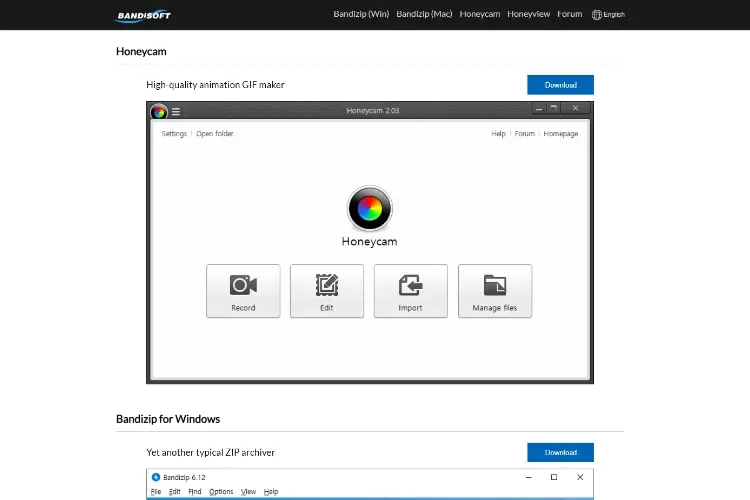Minimize the Bandizip window
Screen dimensions: 750x500
[529, 477]
